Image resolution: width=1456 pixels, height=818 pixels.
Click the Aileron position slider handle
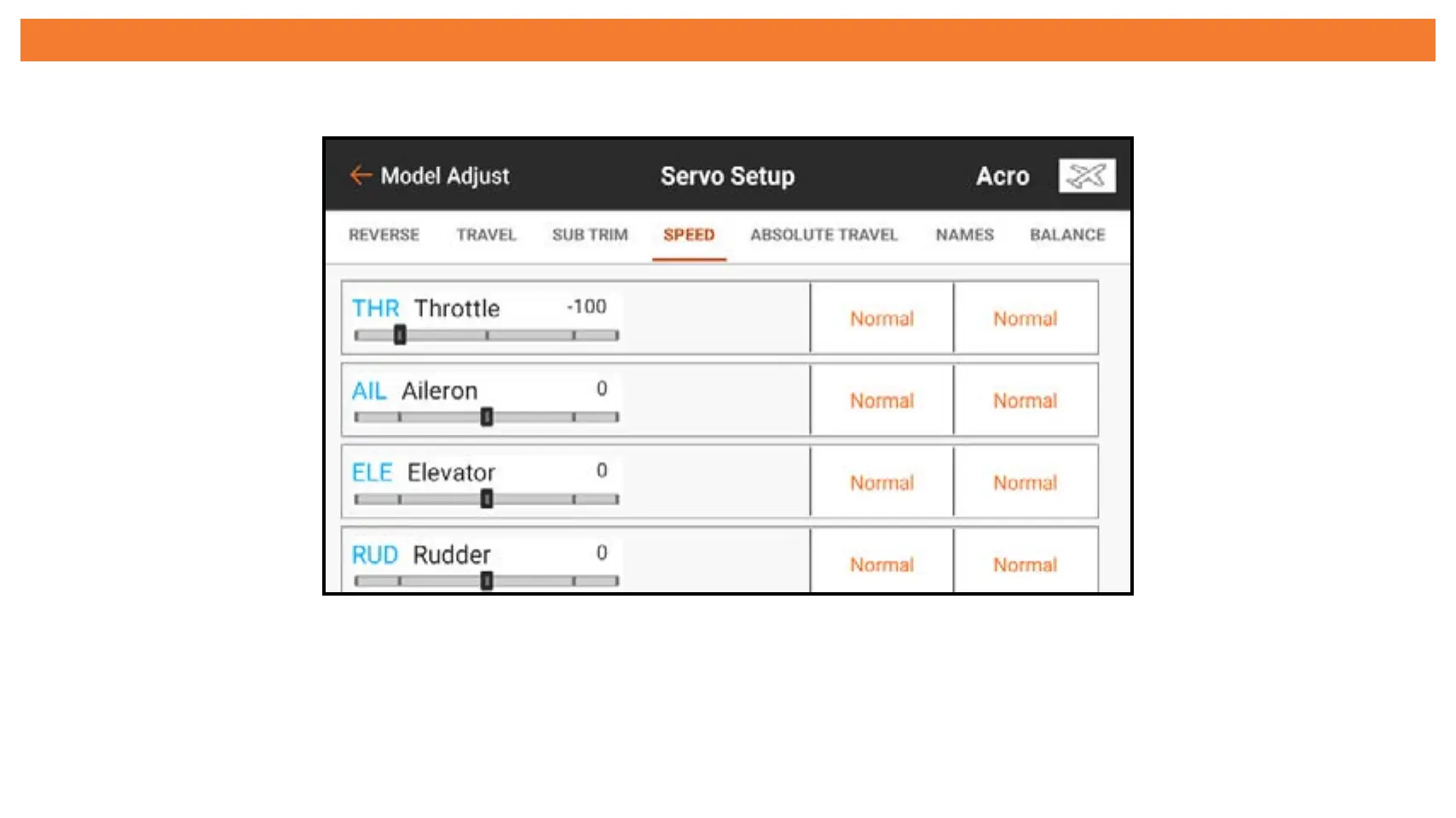click(x=487, y=417)
